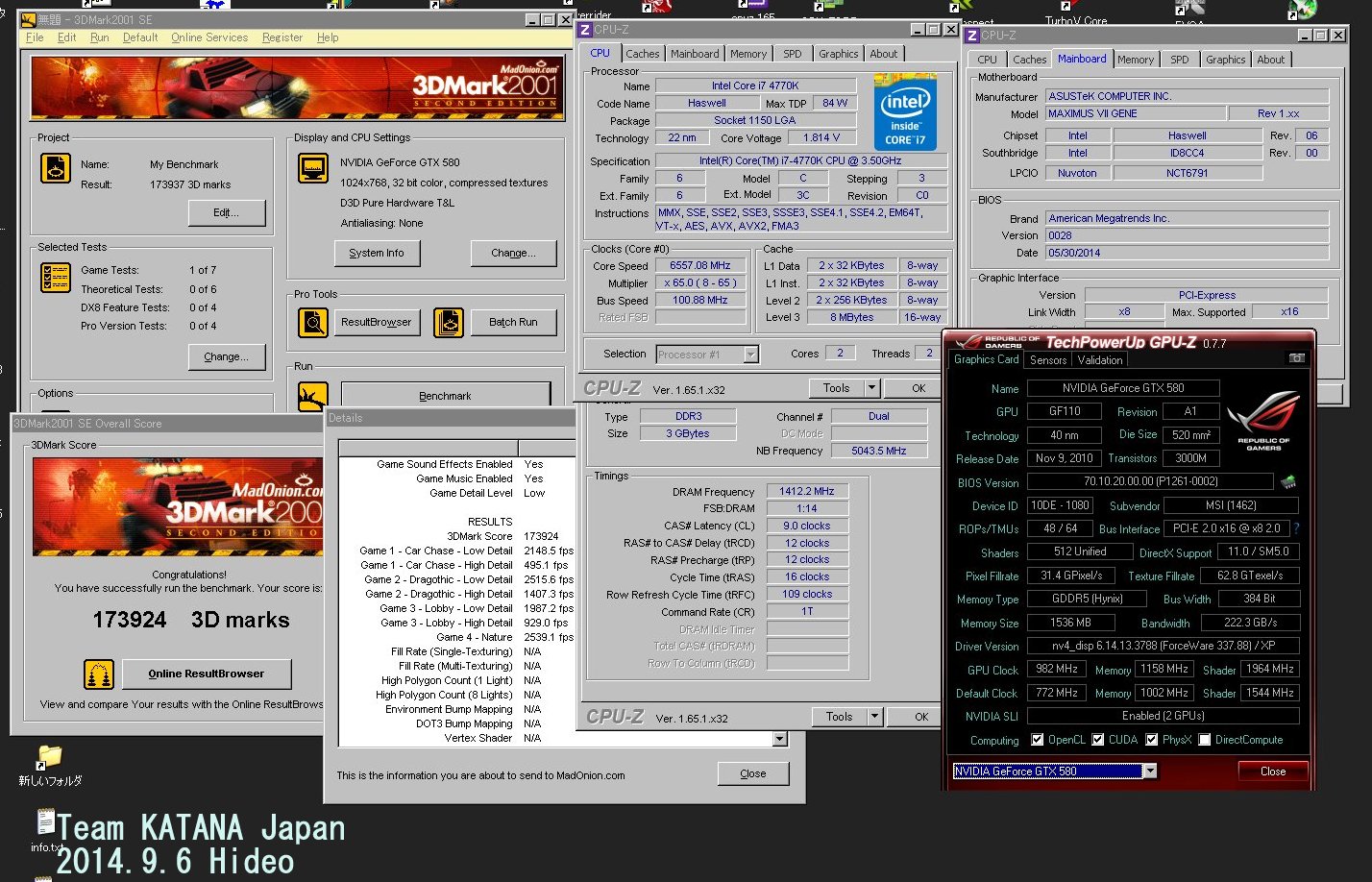Click the Online ResultBrowser podium icon
The height and width of the screenshot is (882, 1372).
99,674
